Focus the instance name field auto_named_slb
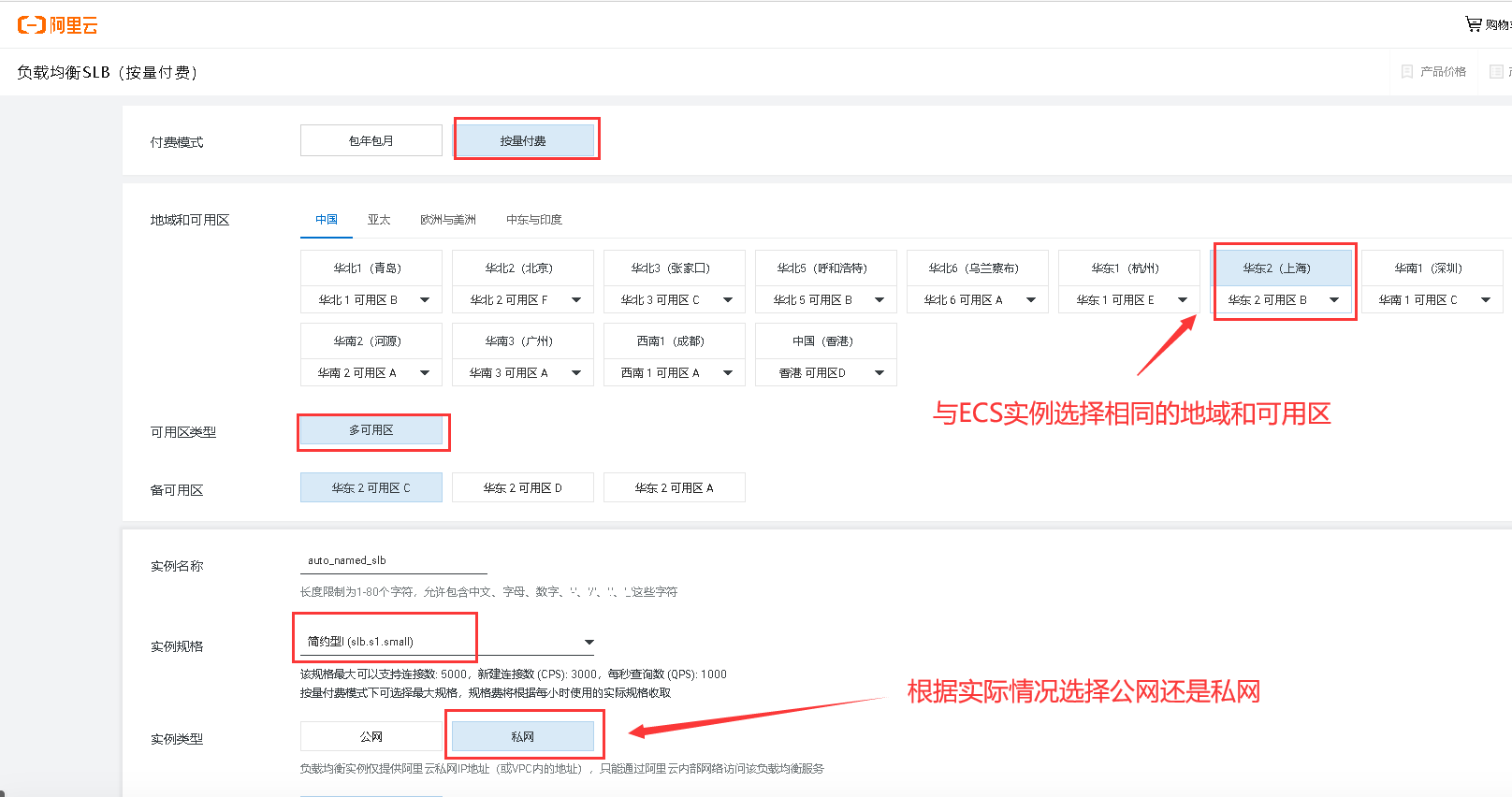The image size is (1512, 797). [394, 560]
